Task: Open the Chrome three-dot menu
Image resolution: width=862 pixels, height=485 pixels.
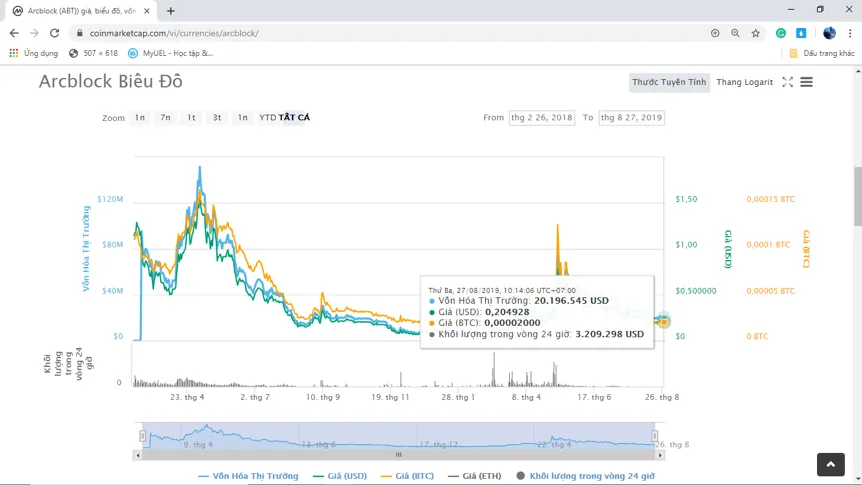Action: click(x=850, y=33)
